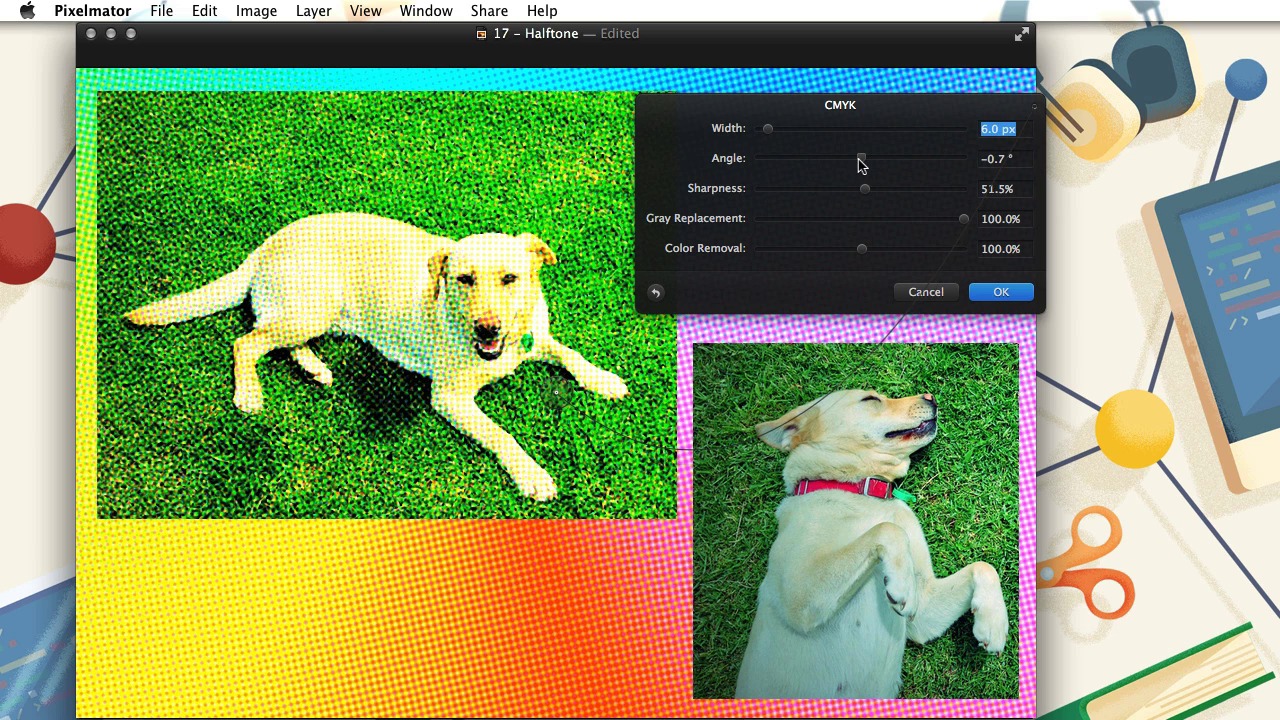Click the Sharpness slider handle

864,189
